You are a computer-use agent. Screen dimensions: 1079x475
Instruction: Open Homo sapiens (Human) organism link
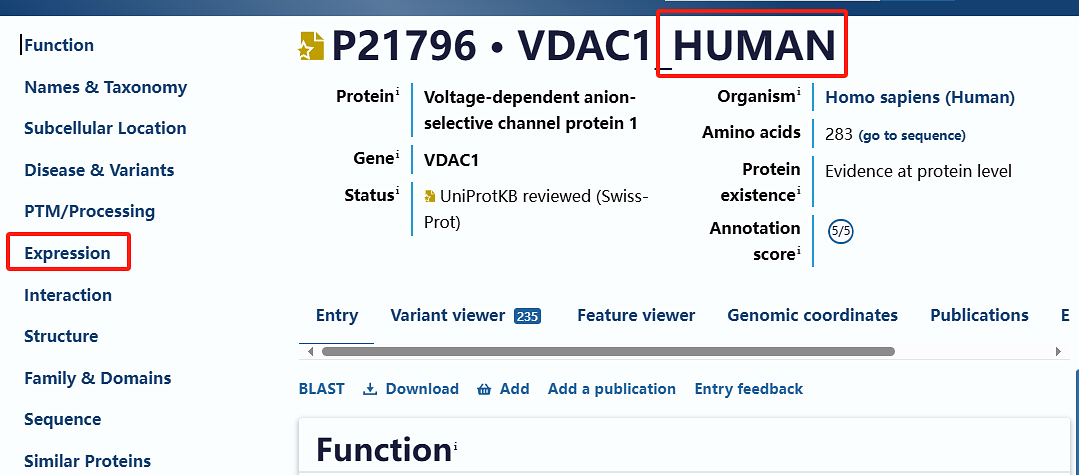[x=920, y=97]
